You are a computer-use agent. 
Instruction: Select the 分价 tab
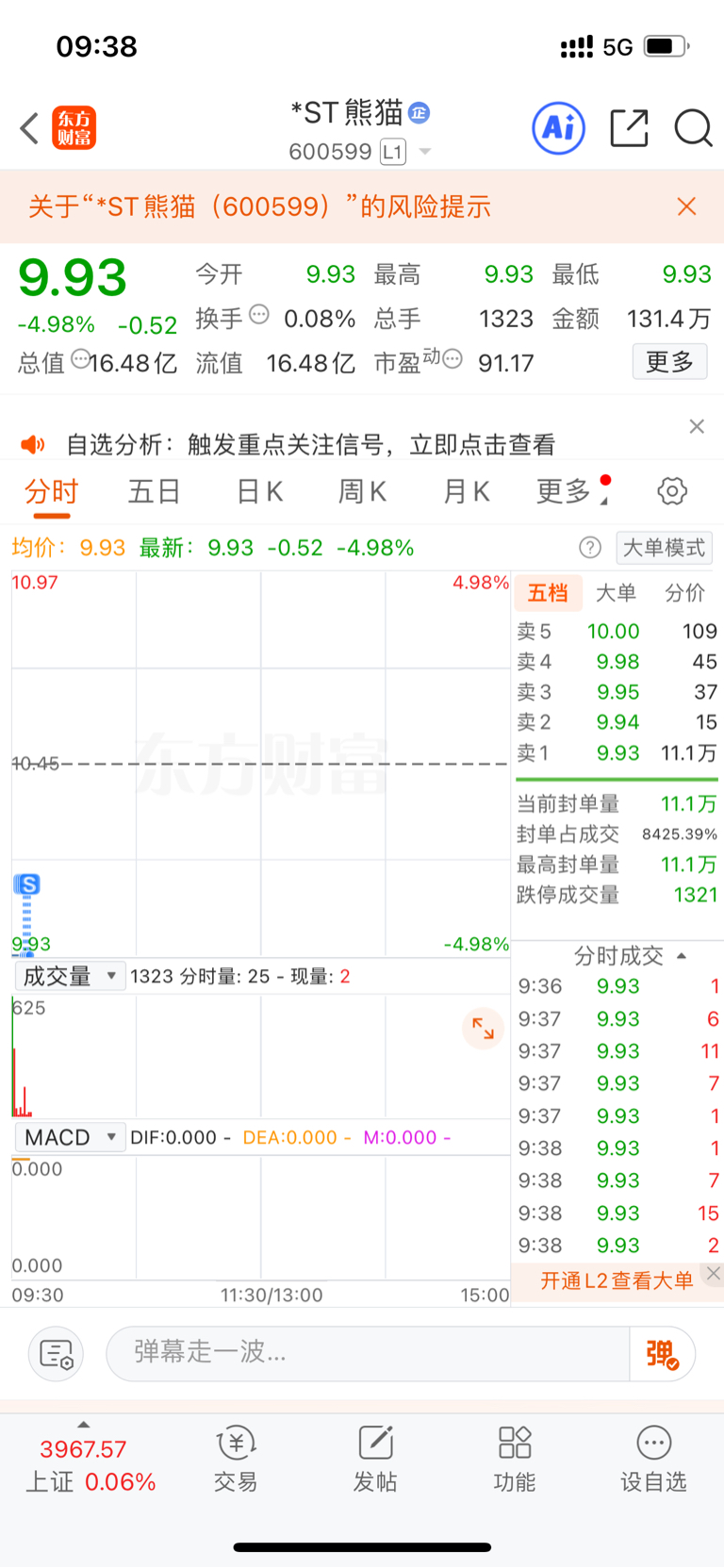point(684,593)
